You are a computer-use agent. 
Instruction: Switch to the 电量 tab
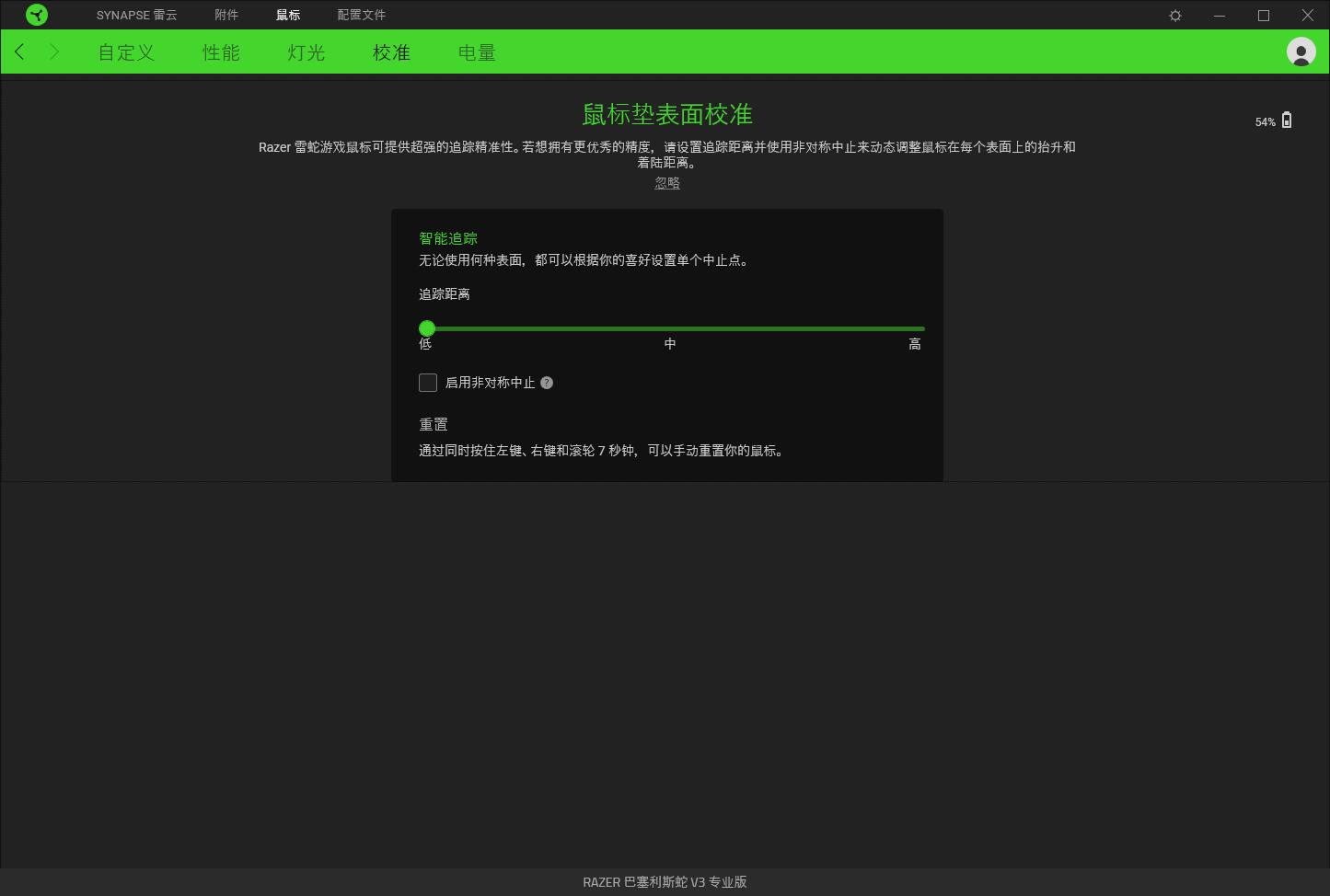click(476, 52)
